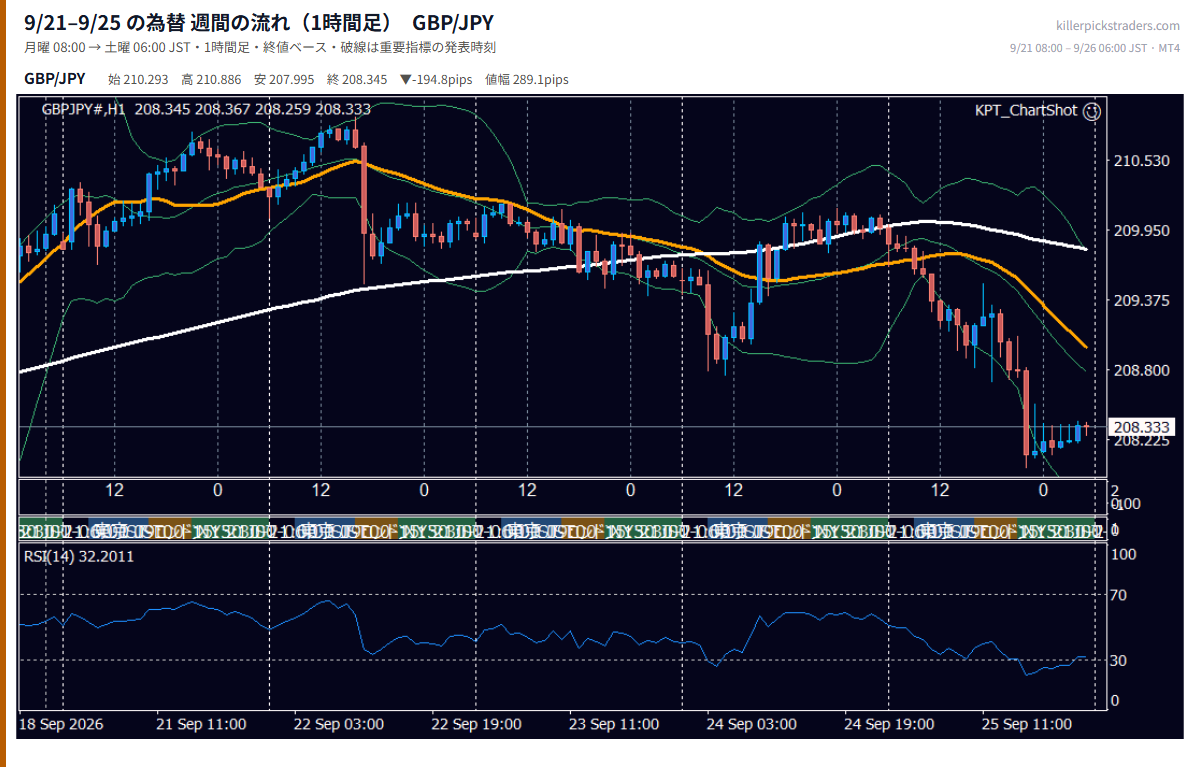Screen dimensions: 1200x767
Task: Click the 209.375 price axis label
Action: tap(1141, 300)
